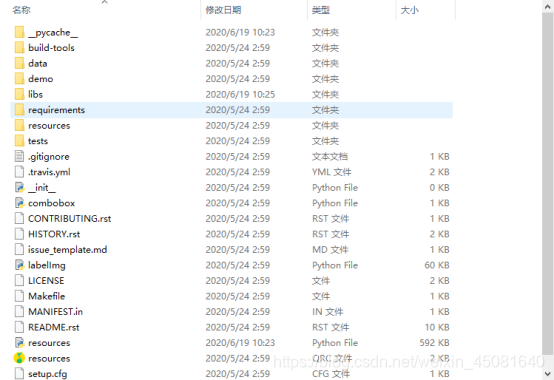Click the CONTRIBUTING.rst file icon
Screen dimensions: 554x380
[19, 219]
